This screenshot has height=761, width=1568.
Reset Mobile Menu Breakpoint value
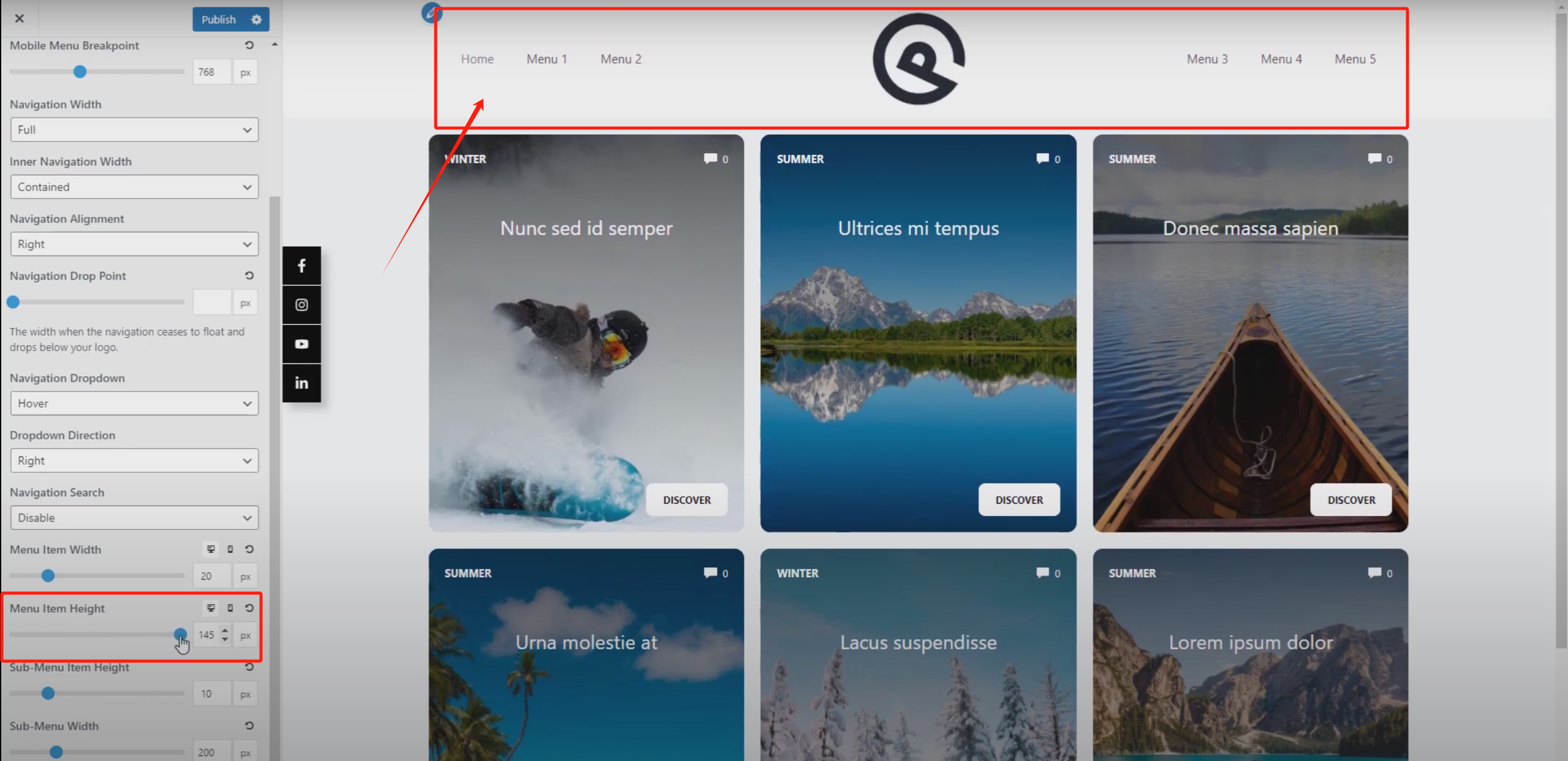pyautogui.click(x=249, y=45)
